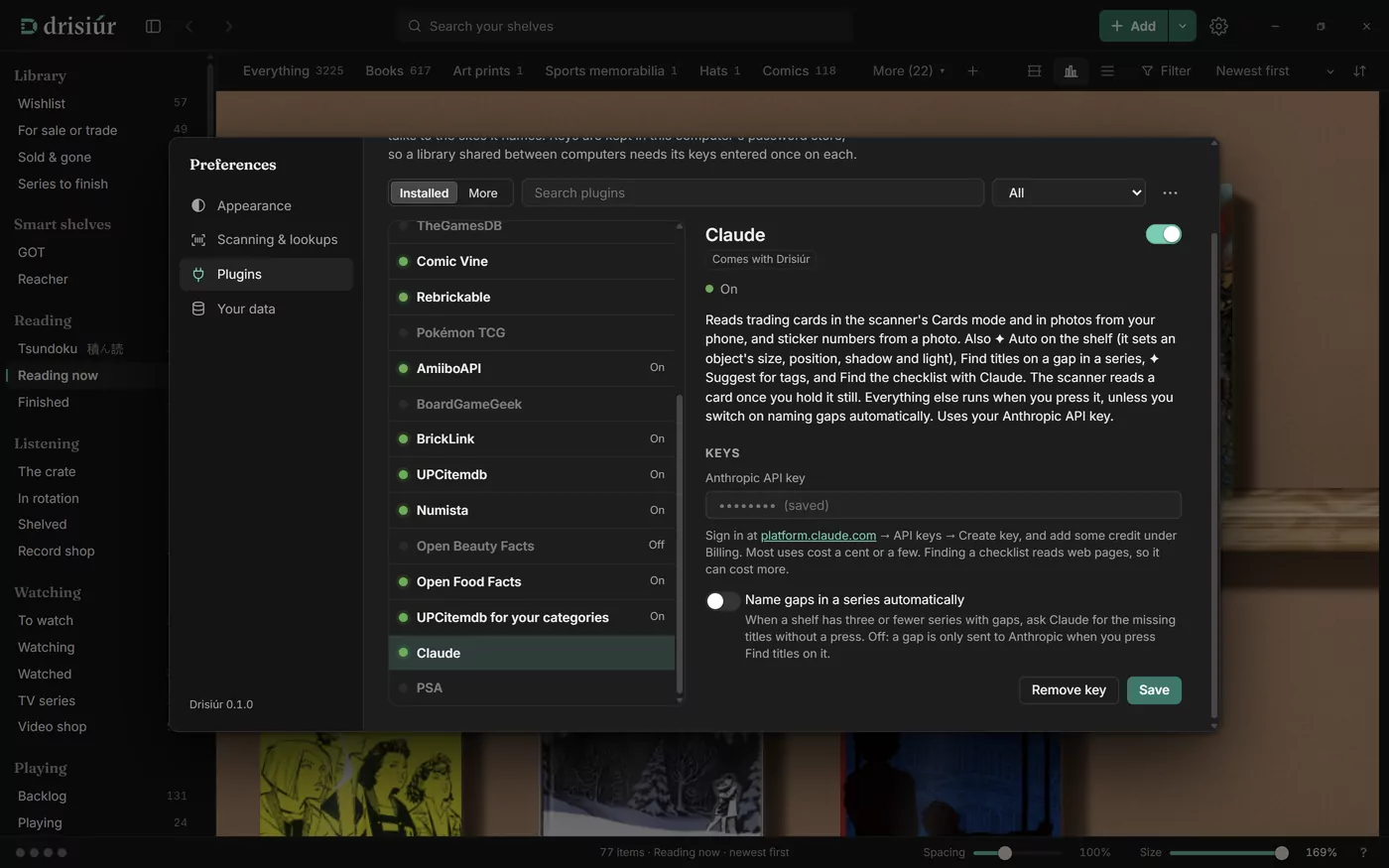Switch to the Comics tab

(799, 70)
